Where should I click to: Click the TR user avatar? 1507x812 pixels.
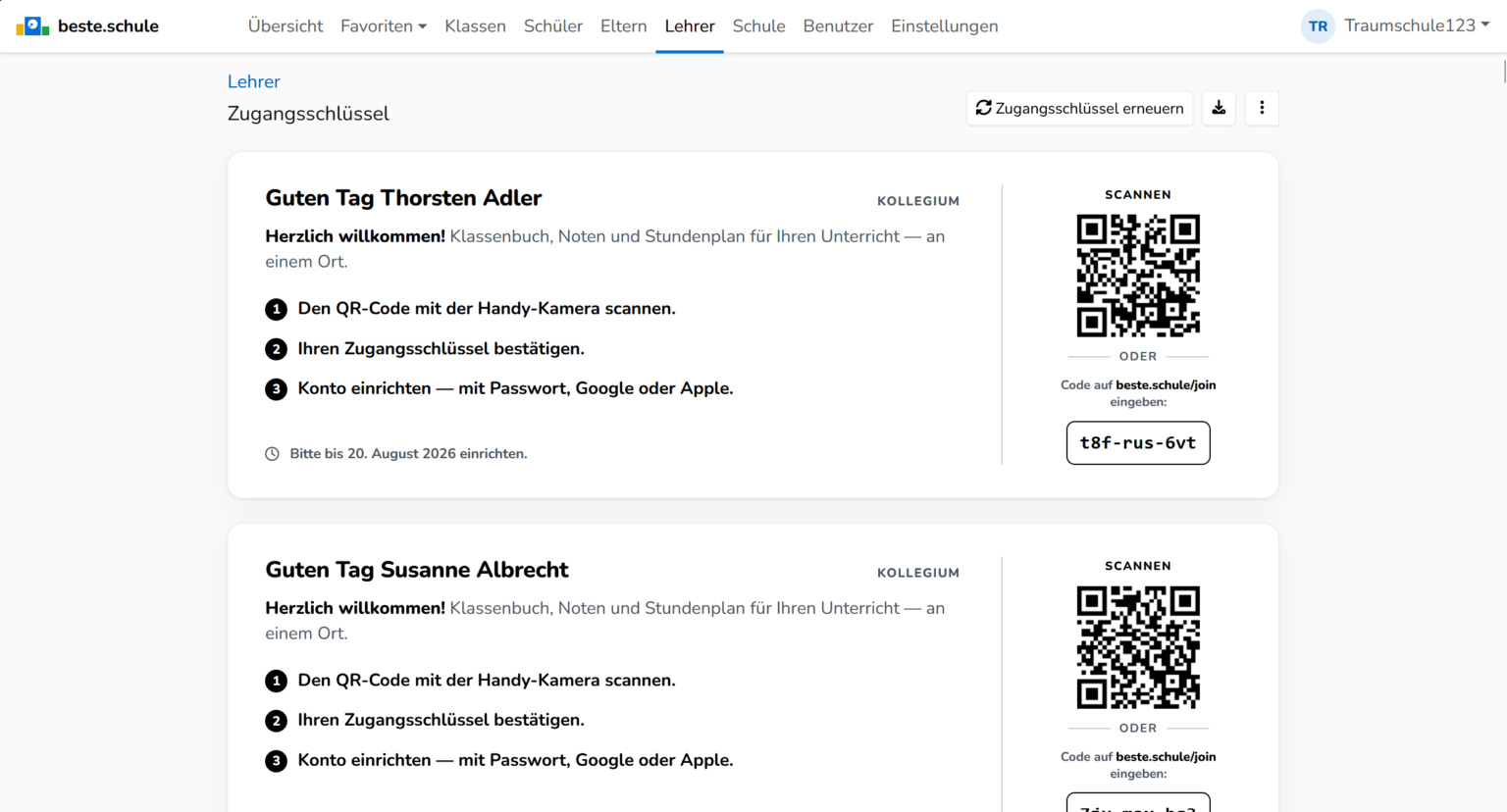(x=1318, y=26)
